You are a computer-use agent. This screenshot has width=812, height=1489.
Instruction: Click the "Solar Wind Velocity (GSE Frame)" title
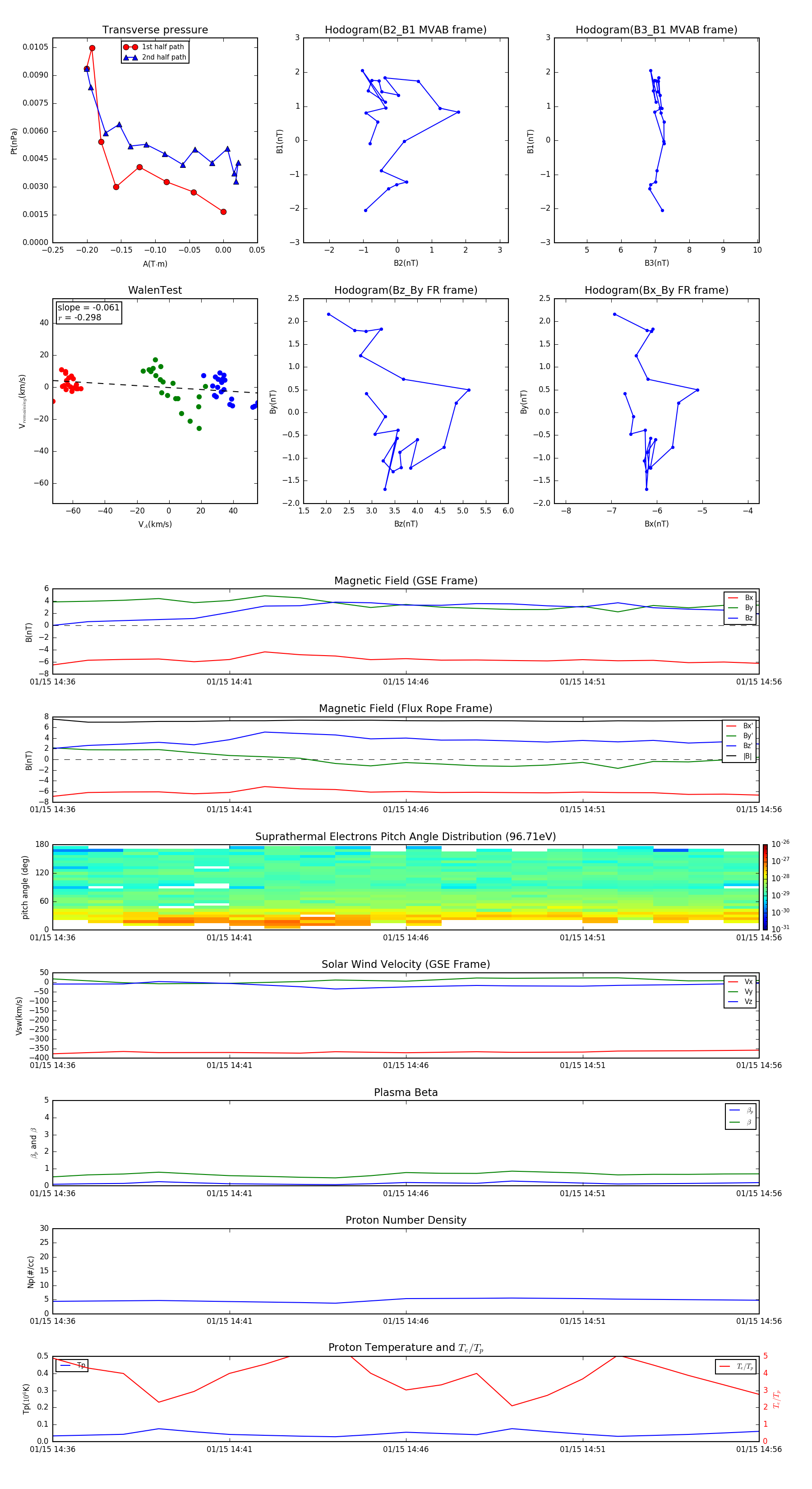point(406,965)
